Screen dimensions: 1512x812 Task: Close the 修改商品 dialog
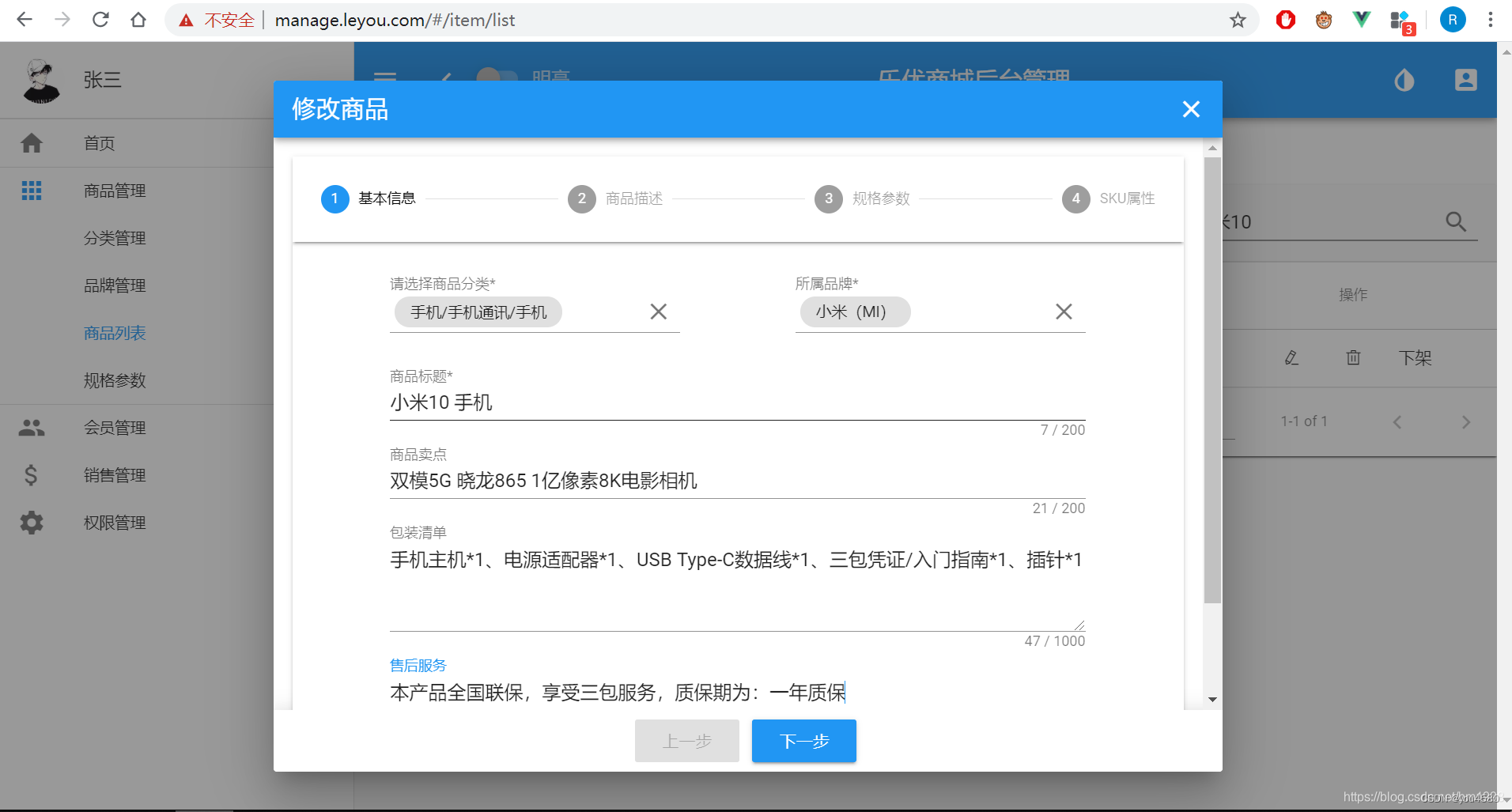click(1191, 109)
